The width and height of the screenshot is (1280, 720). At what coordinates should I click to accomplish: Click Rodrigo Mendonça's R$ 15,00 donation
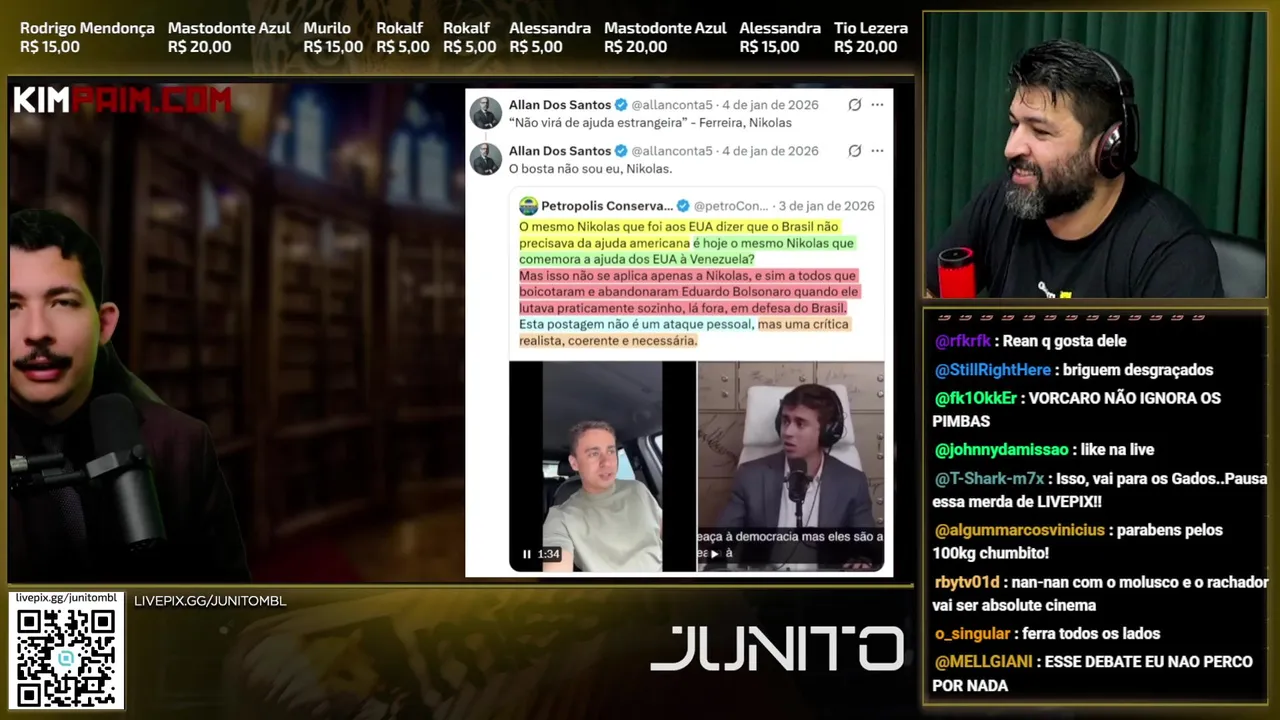87,37
